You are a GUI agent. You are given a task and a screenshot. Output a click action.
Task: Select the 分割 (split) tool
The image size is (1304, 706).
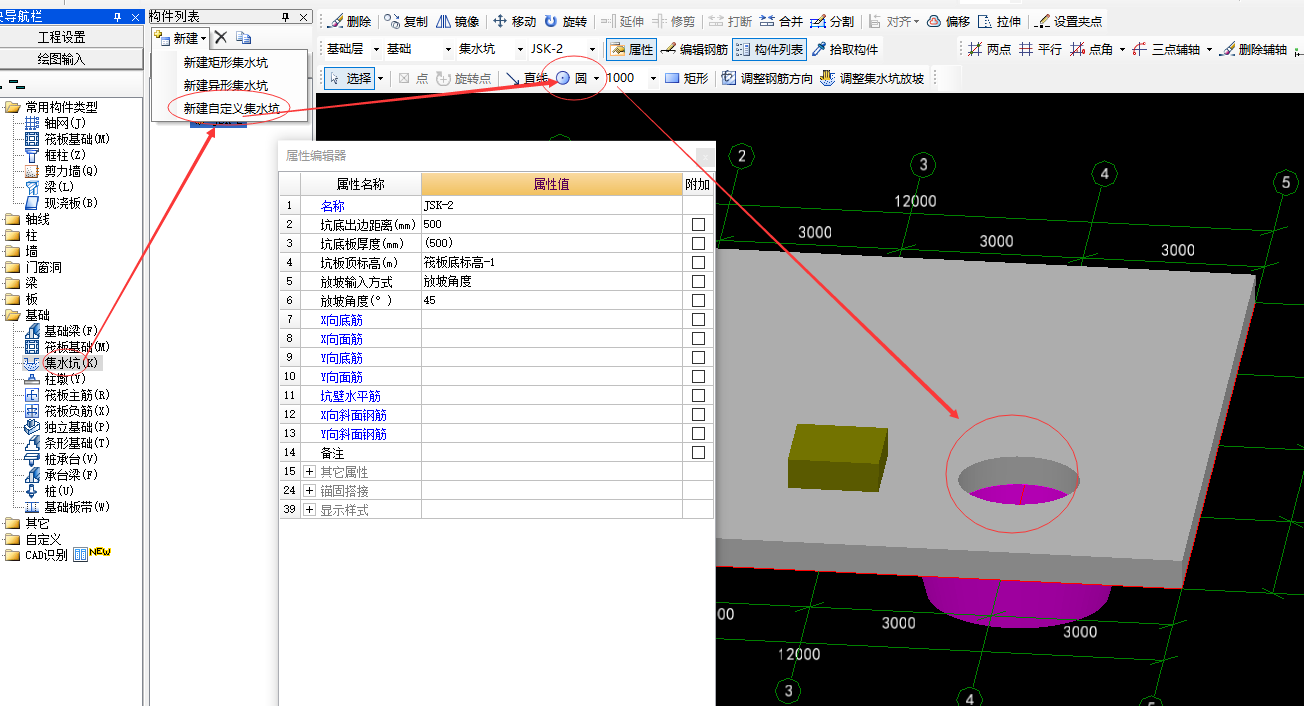832,21
